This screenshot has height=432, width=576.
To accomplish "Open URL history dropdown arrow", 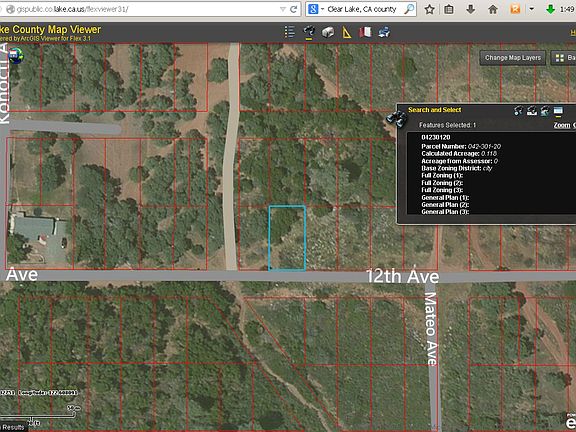I will coord(282,9).
